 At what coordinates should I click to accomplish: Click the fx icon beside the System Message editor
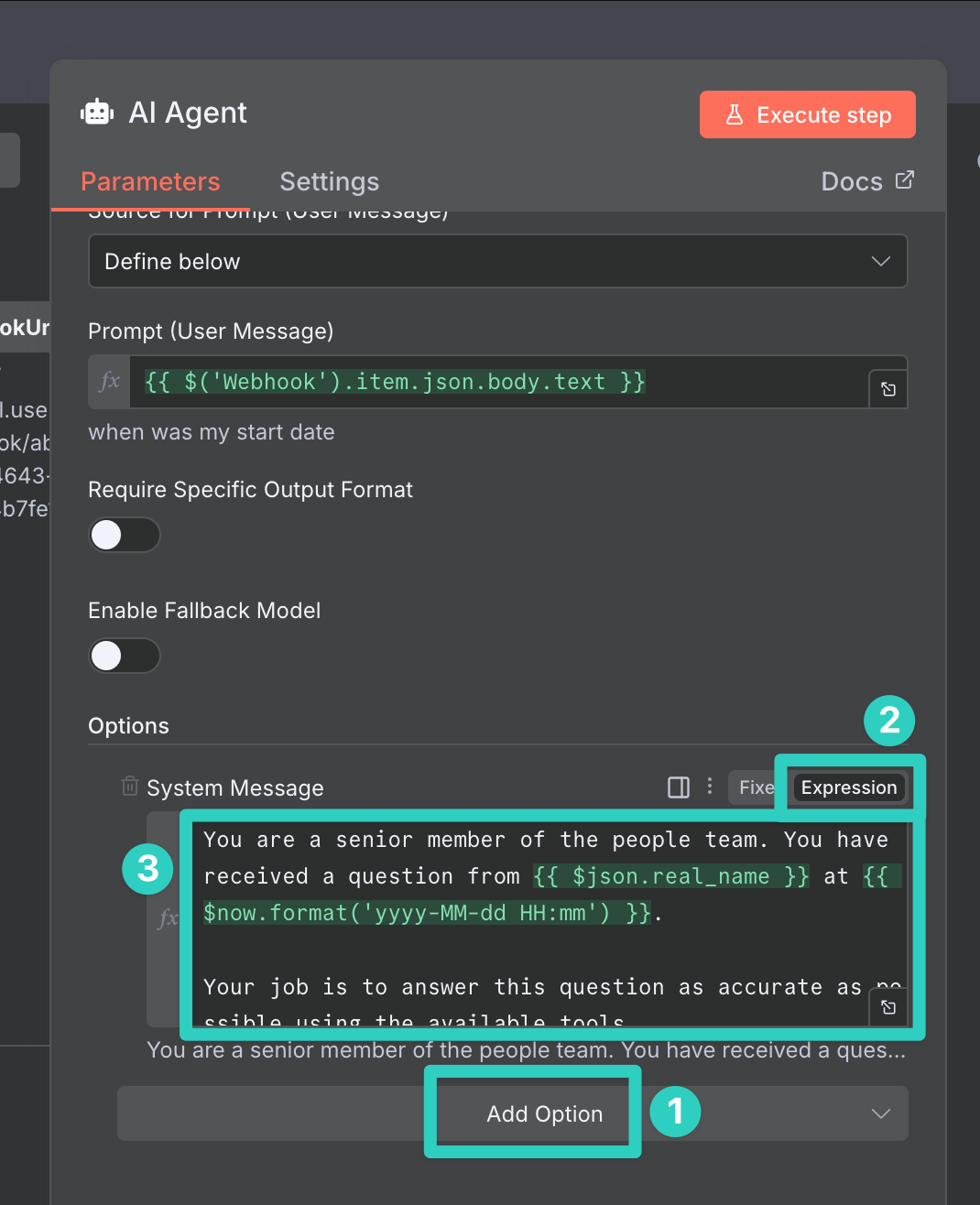click(x=168, y=918)
